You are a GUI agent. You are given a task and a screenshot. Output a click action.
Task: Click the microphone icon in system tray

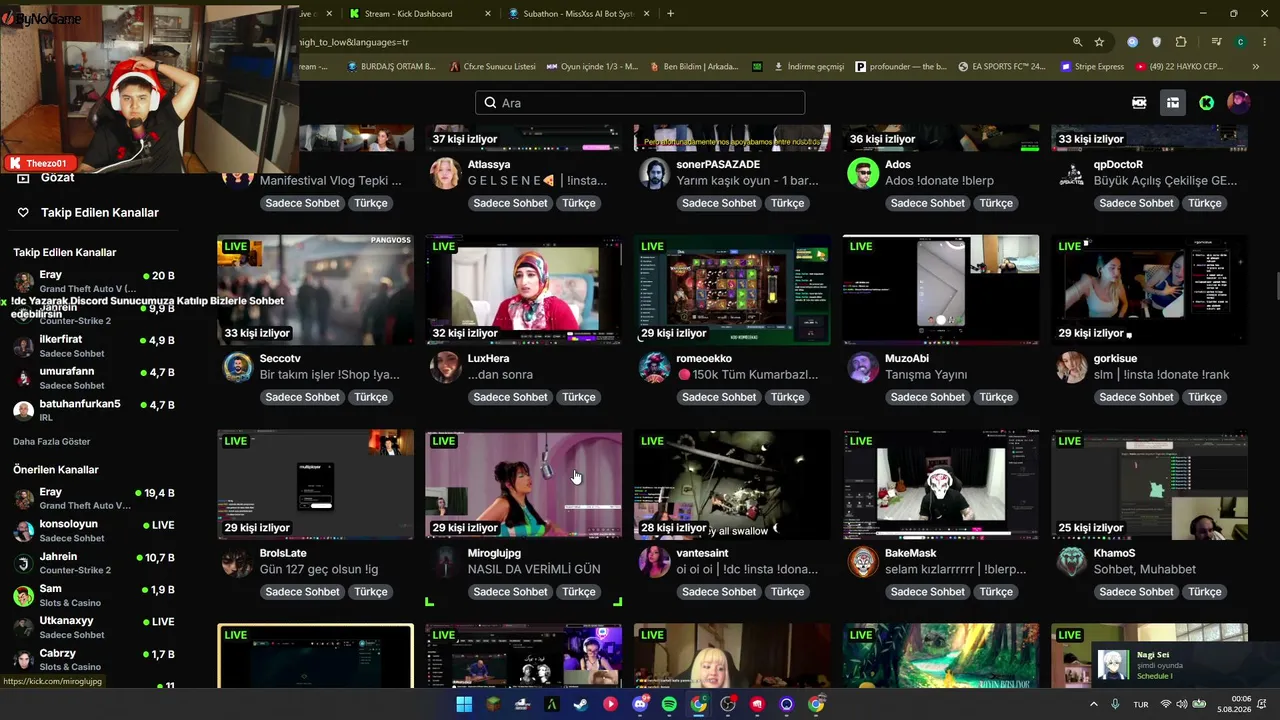(x=1115, y=704)
